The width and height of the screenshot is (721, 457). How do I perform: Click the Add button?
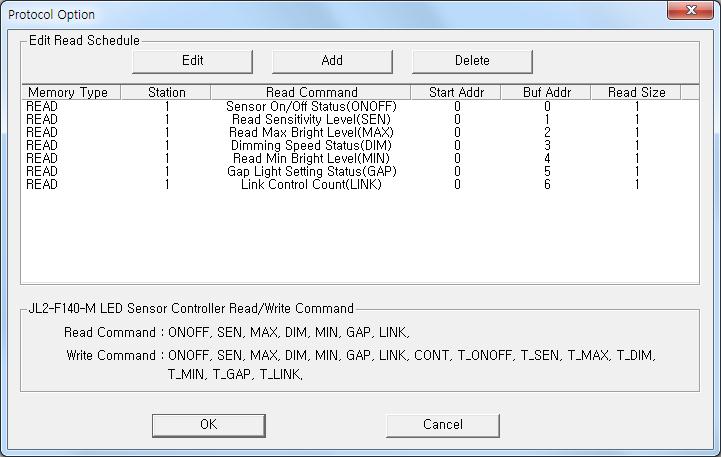pyautogui.click(x=332, y=61)
